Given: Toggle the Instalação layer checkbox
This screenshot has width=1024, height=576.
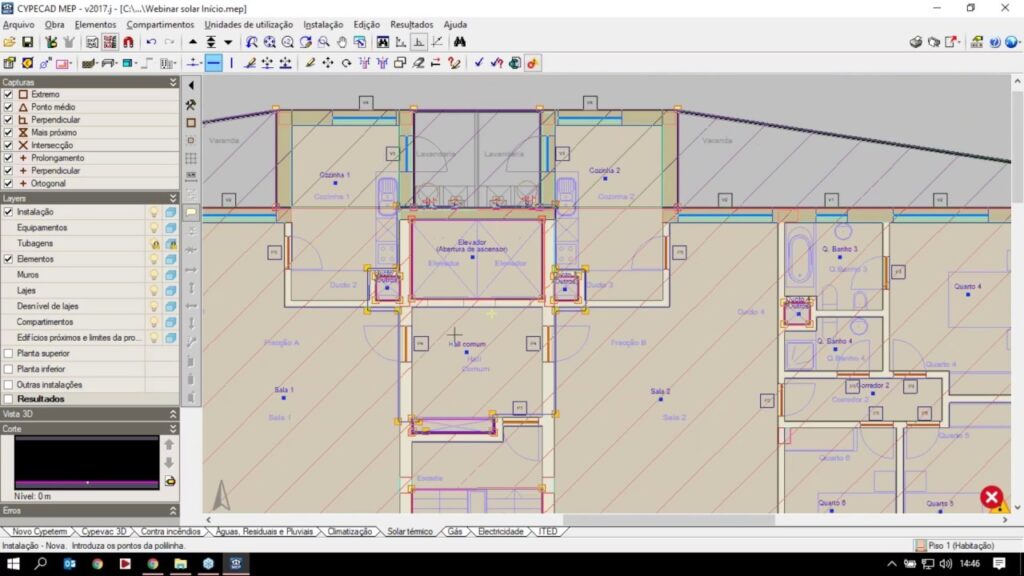Looking at the screenshot, I should tap(8, 212).
